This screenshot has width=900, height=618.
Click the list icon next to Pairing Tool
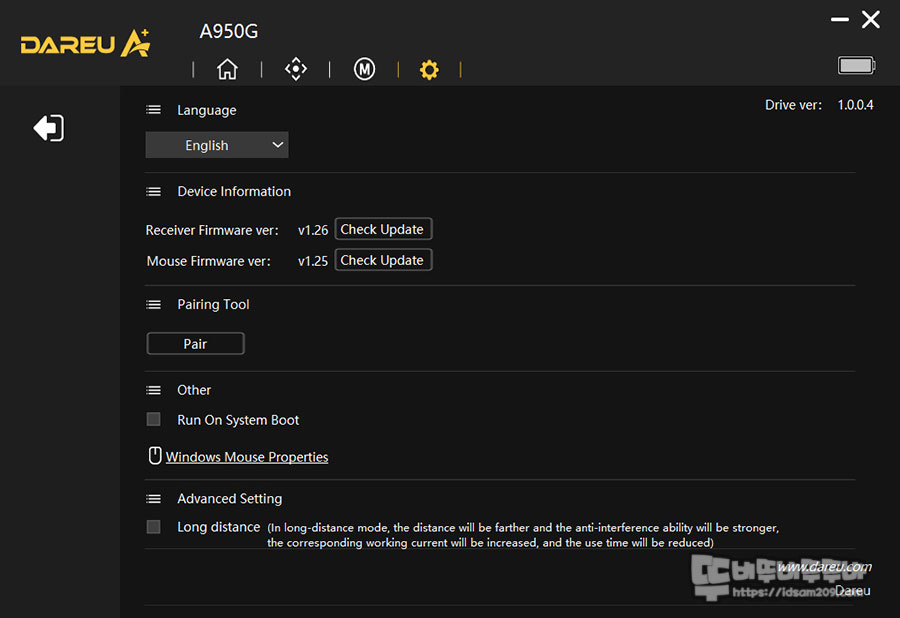tap(153, 305)
